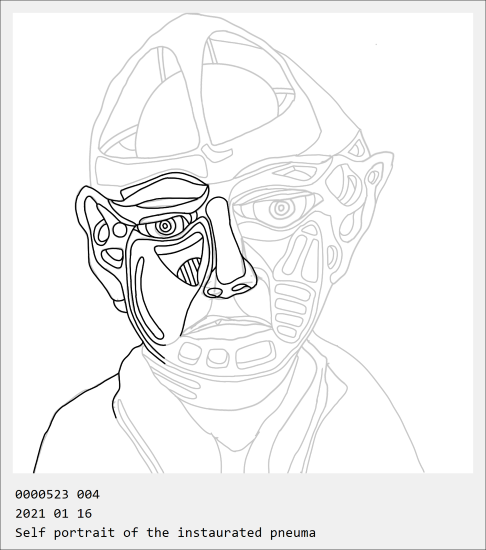Click the dark shoulder outline
This screenshot has width=486, height=550.
79,409
